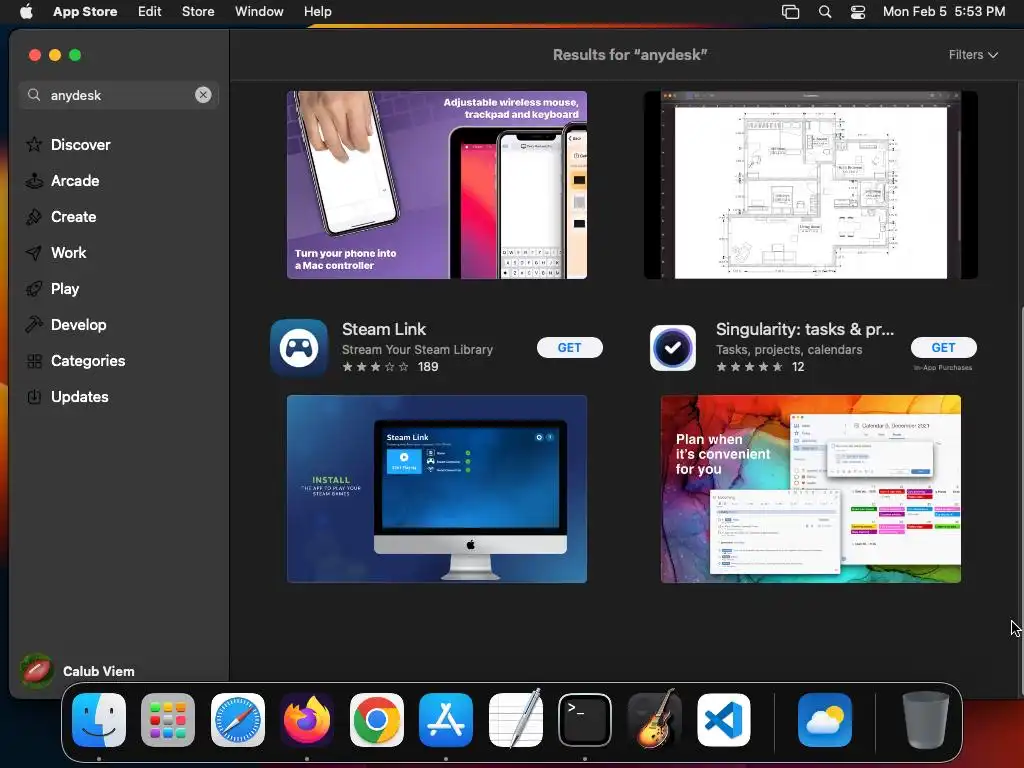
Task: Open the Trash in the Dock
Action: (925, 720)
